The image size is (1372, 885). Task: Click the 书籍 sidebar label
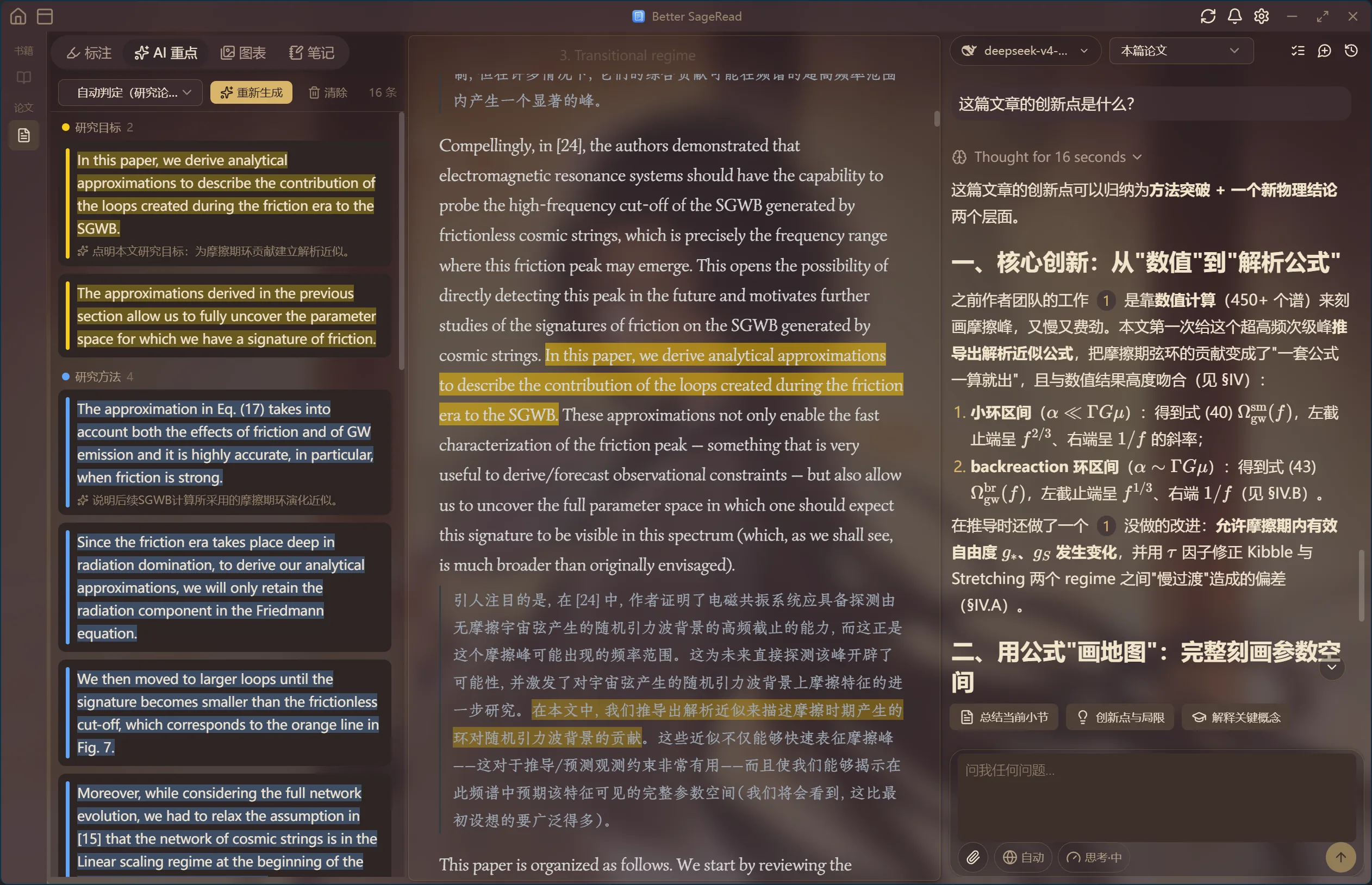(x=23, y=51)
